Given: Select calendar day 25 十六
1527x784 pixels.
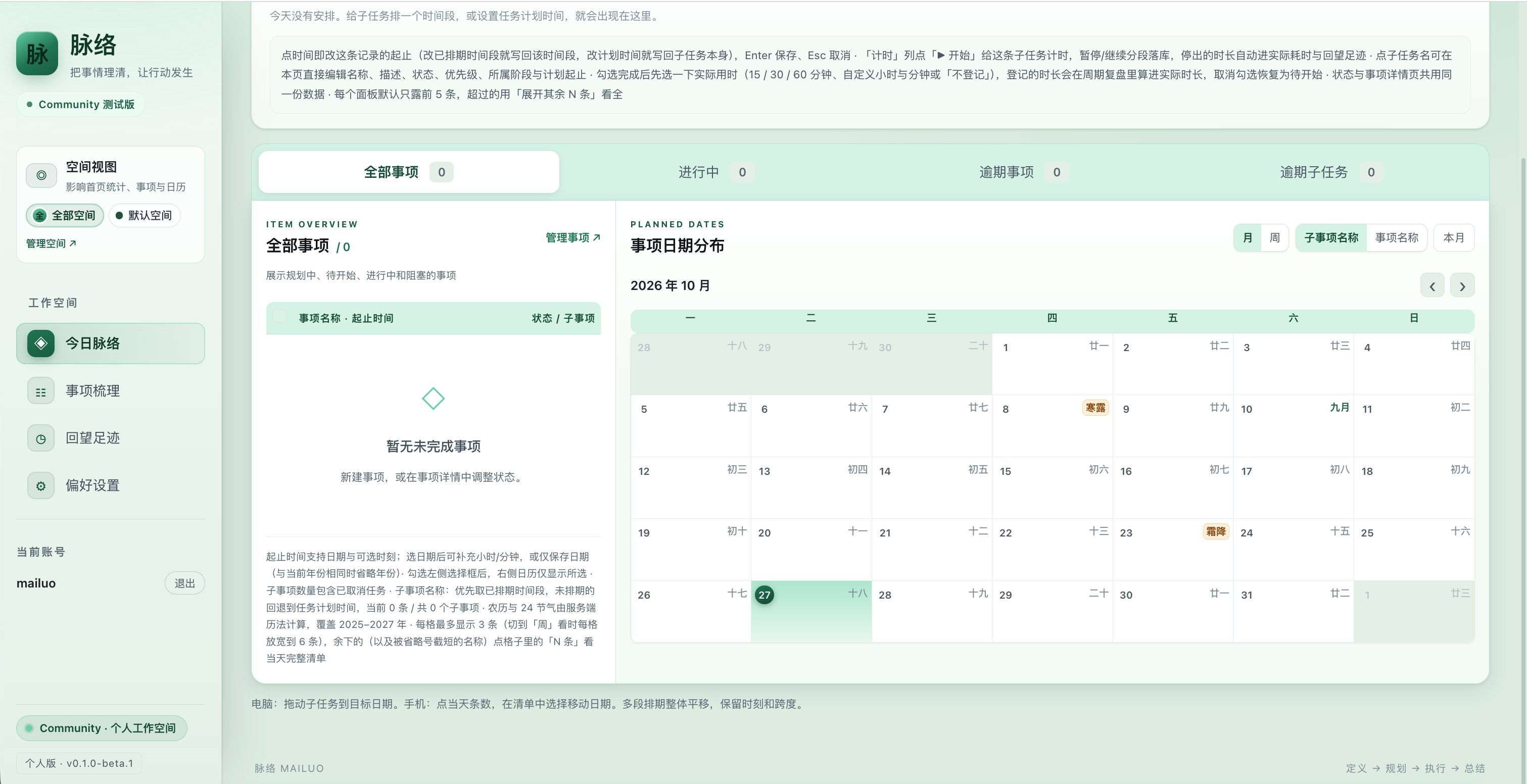Looking at the screenshot, I should [x=1414, y=549].
